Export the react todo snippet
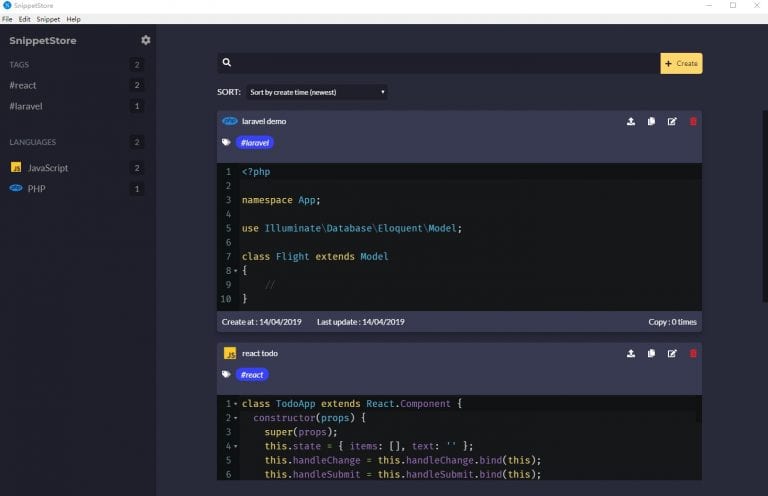Image resolution: width=768 pixels, height=496 pixels. click(x=631, y=354)
